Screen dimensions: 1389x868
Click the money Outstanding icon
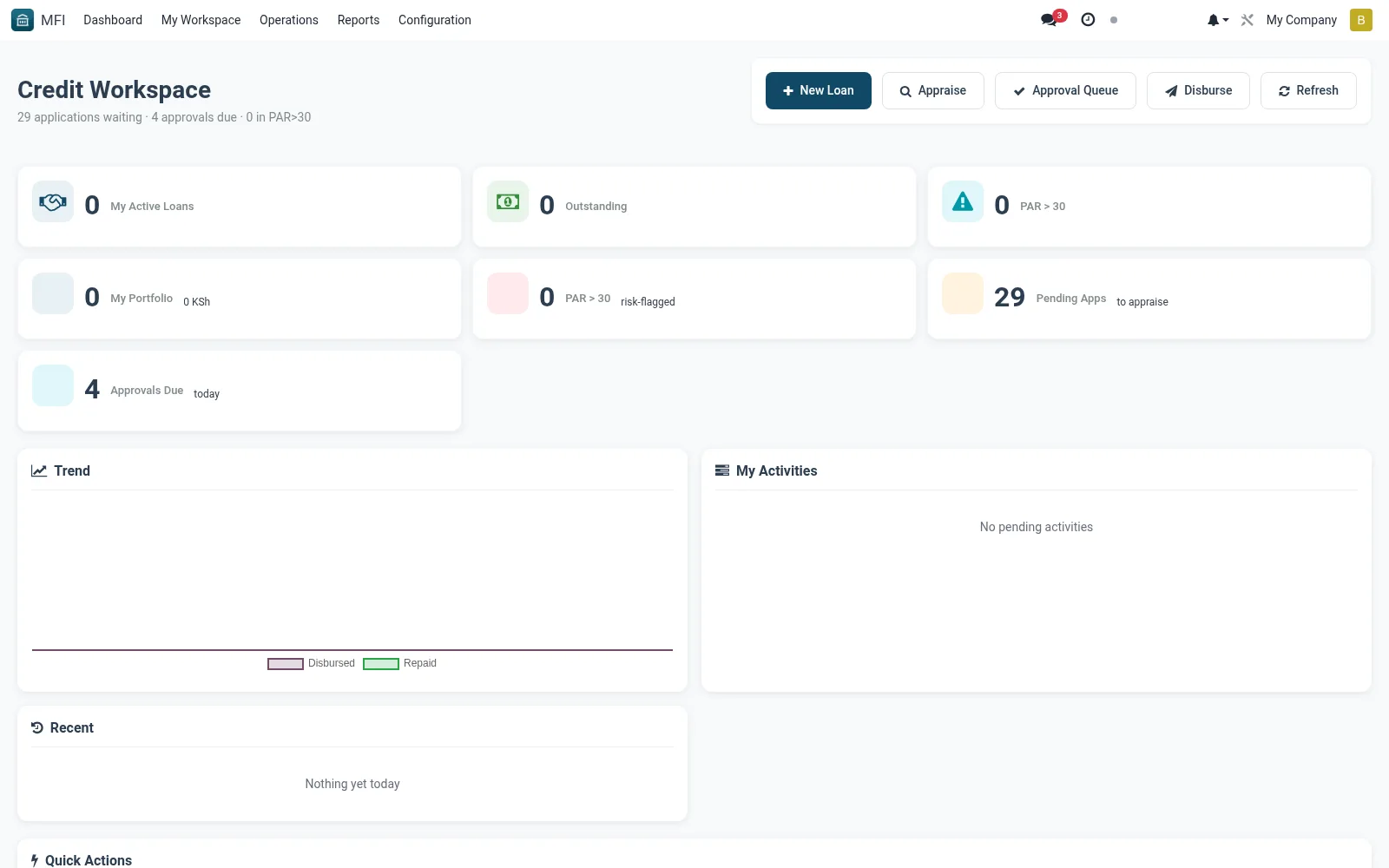508,202
